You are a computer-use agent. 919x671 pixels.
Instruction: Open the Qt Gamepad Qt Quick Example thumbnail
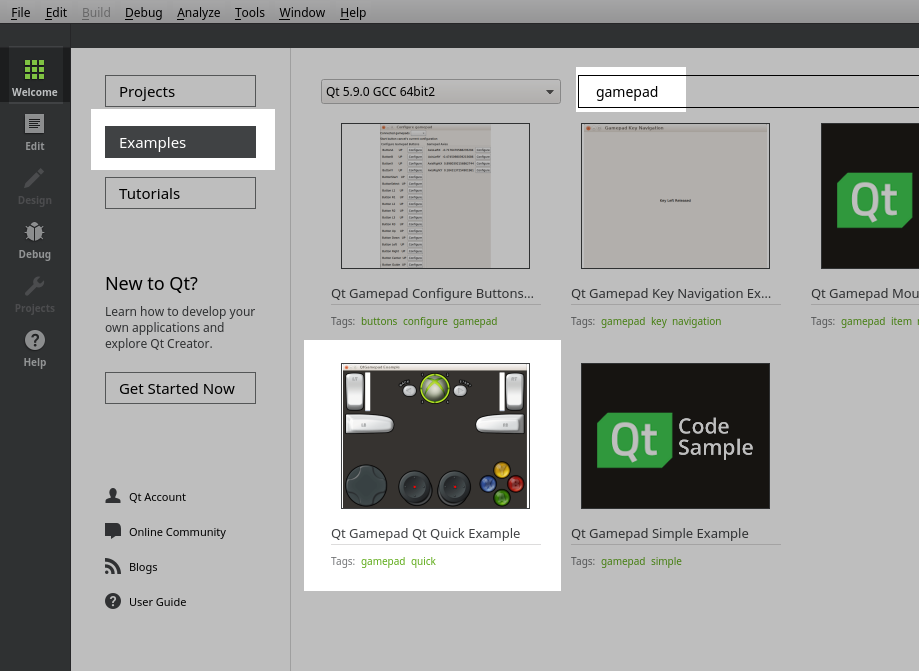pyautogui.click(x=435, y=435)
